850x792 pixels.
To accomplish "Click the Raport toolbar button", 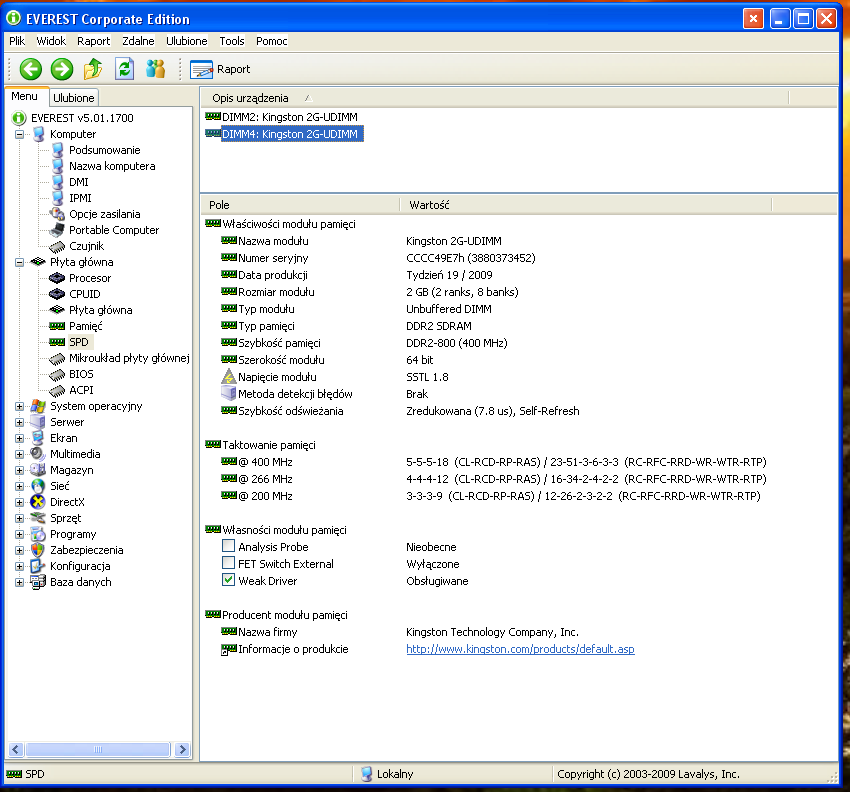I will point(220,69).
